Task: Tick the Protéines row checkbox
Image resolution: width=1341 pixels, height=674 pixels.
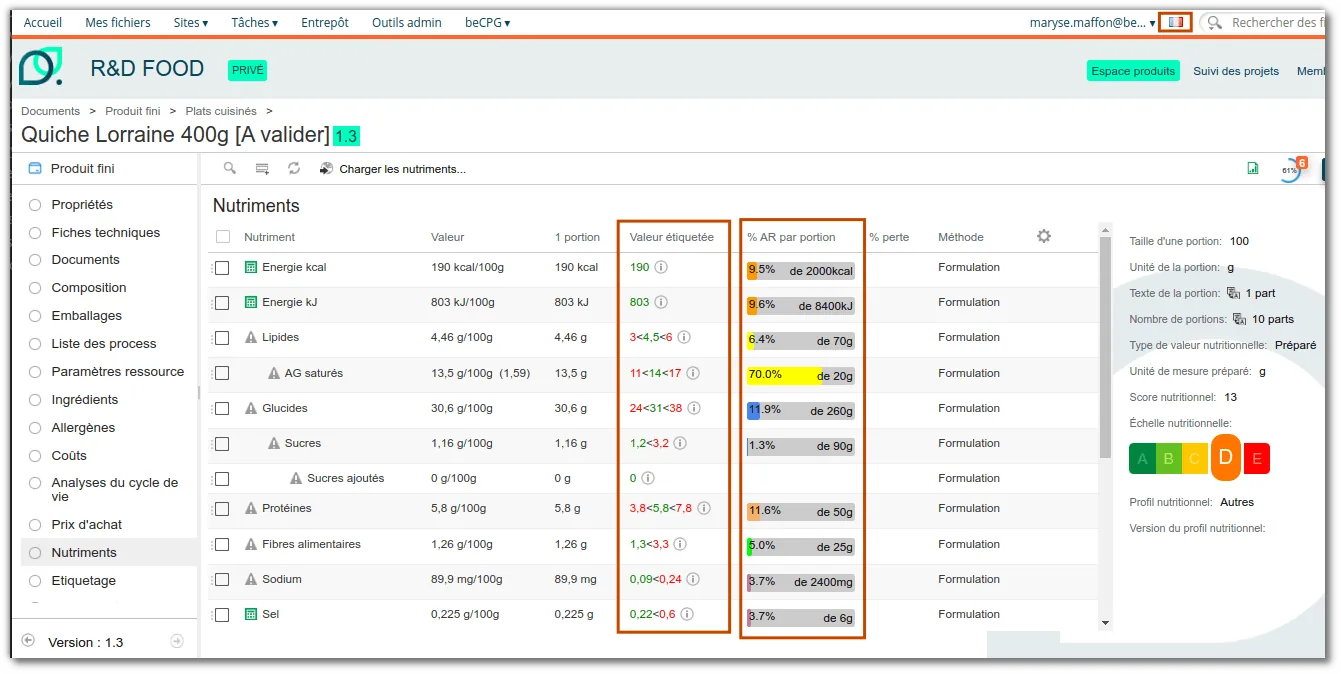Action: [222, 509]
